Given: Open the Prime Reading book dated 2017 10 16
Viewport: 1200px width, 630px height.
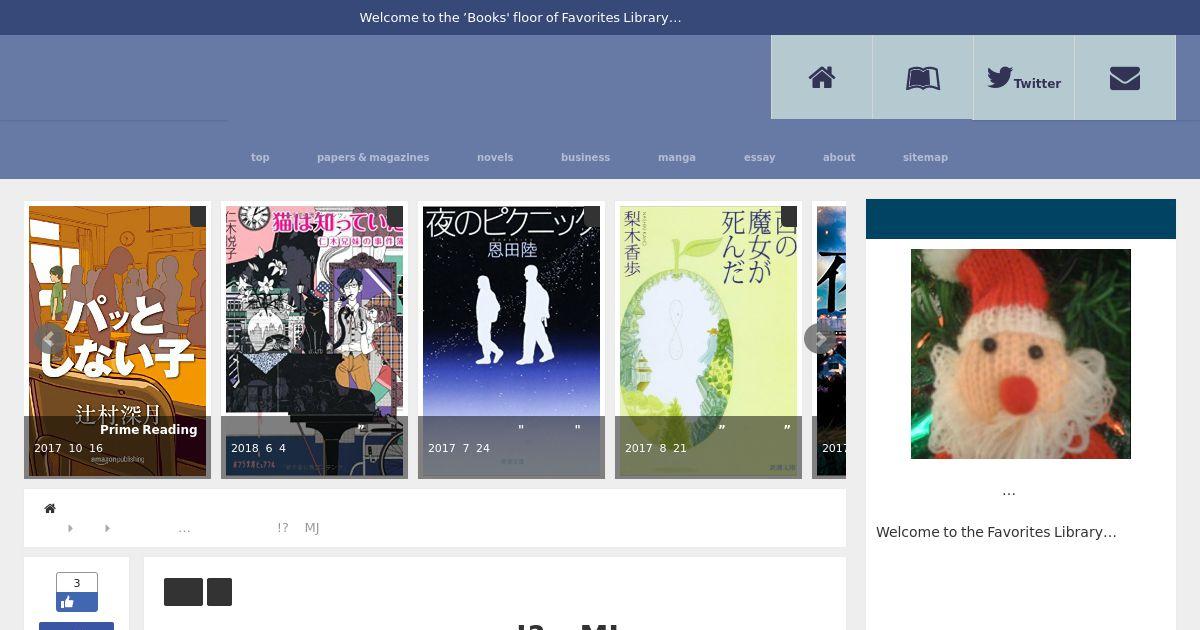Looking at the screenshot, I should coord(117,340).
